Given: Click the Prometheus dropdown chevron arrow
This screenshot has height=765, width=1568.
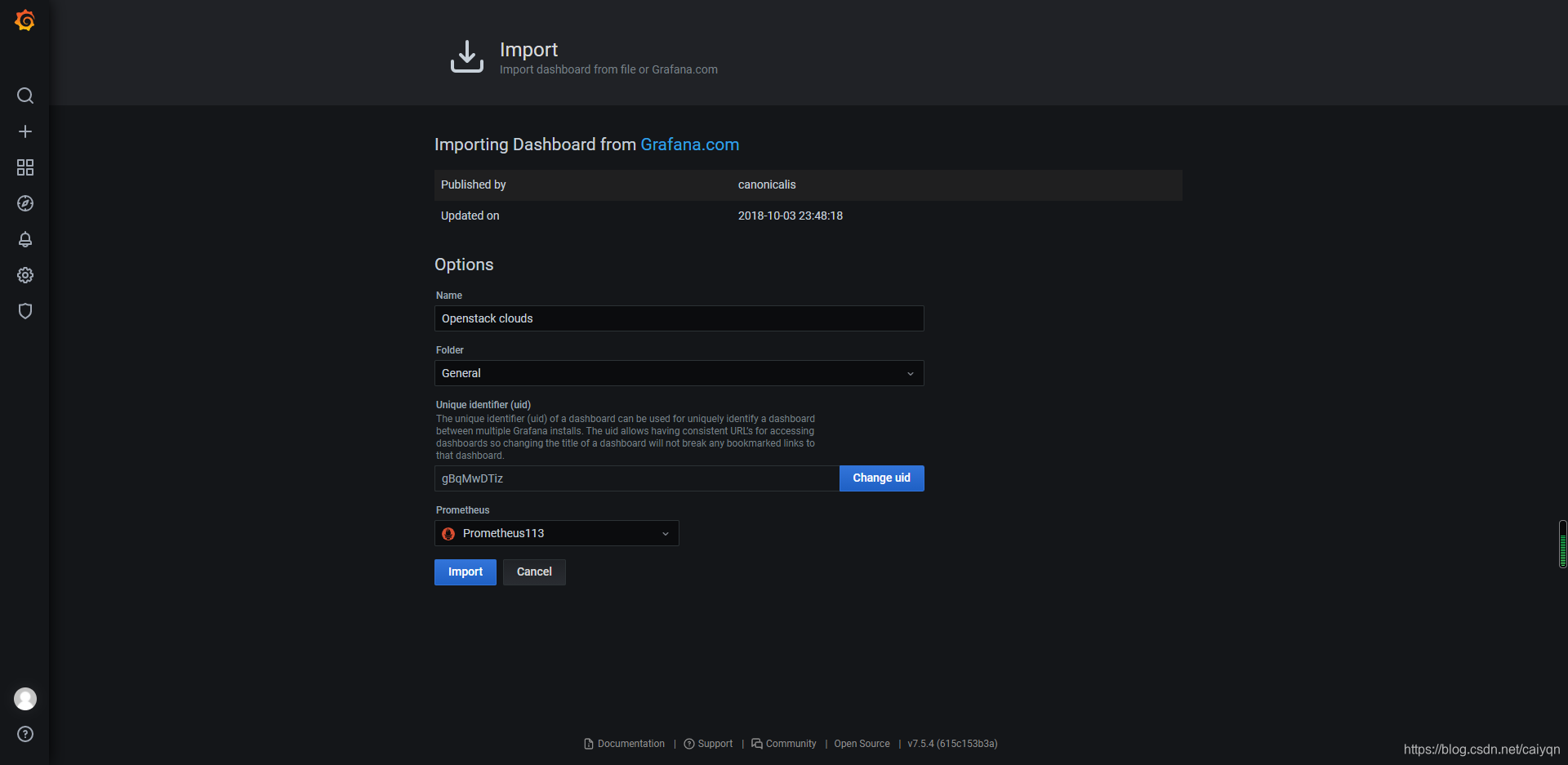Looking at the screenshot, I should 666,534.
